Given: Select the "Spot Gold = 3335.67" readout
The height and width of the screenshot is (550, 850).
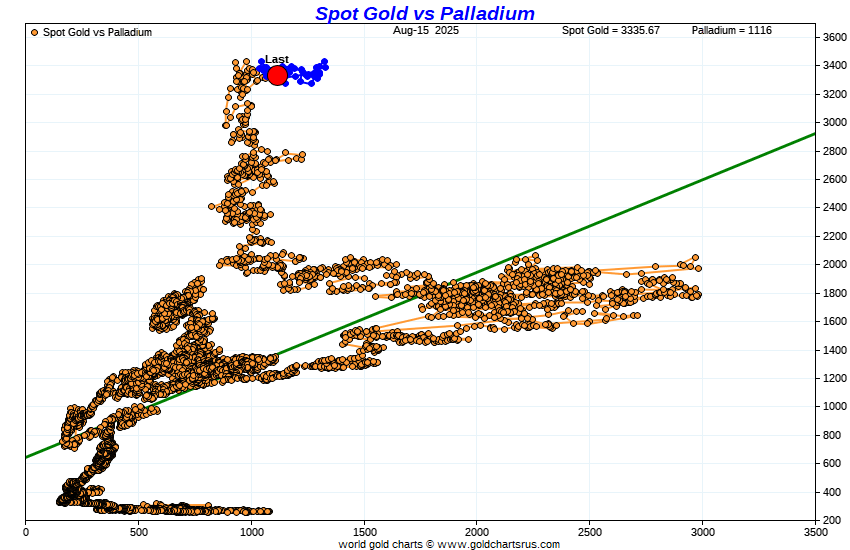Looking at the screenshot, I should (x=610, y=31).
